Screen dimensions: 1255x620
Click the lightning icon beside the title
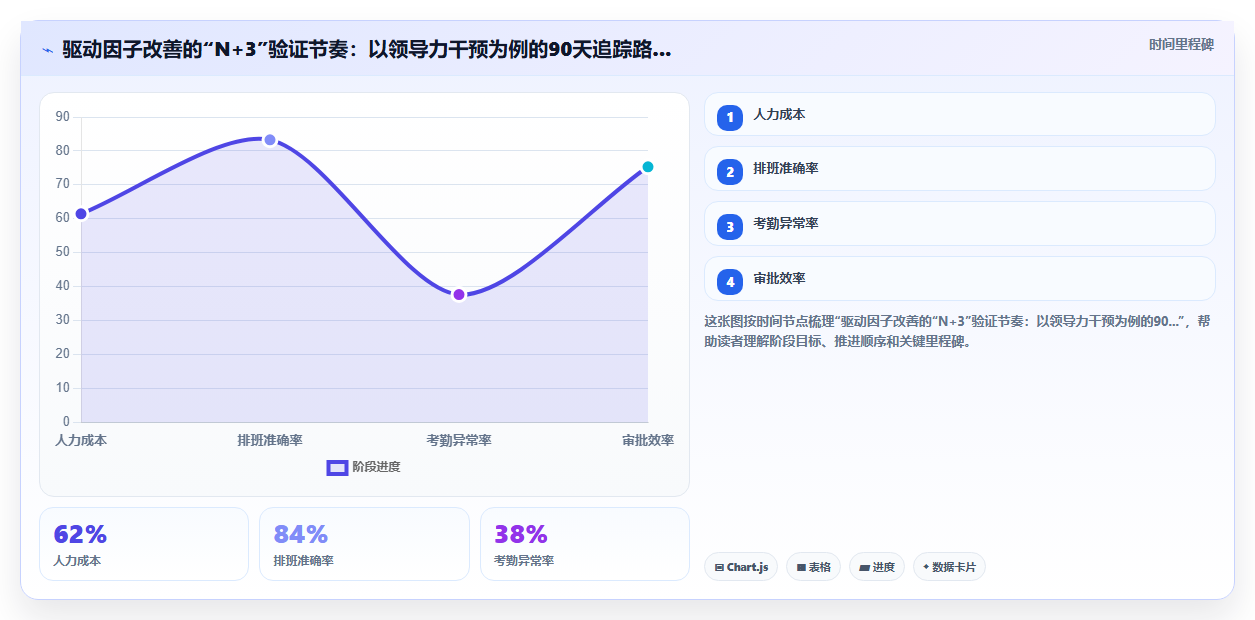pyautogui.click(x=47, y=50)
